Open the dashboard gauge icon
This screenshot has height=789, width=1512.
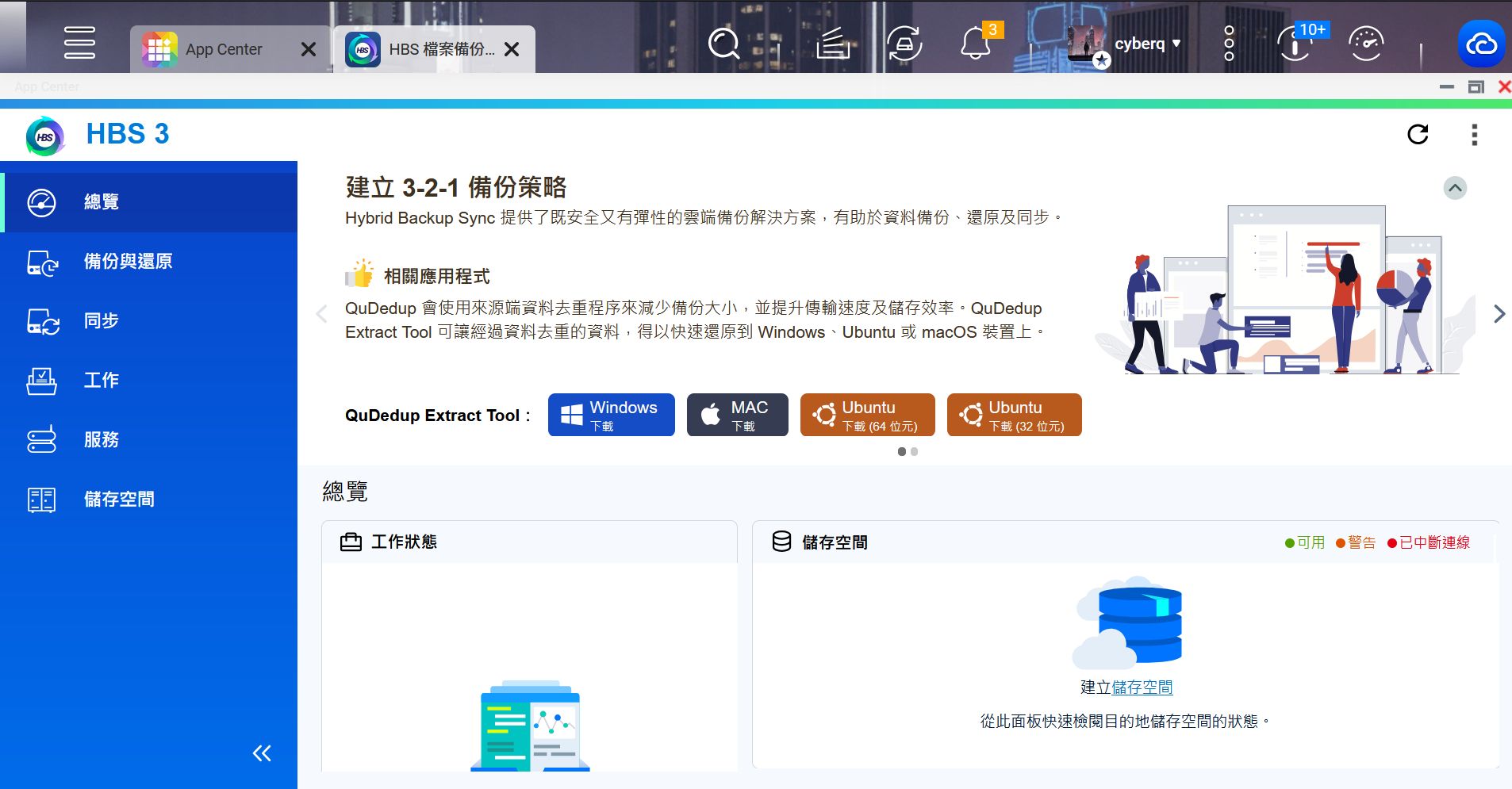tap(1366, 44)
